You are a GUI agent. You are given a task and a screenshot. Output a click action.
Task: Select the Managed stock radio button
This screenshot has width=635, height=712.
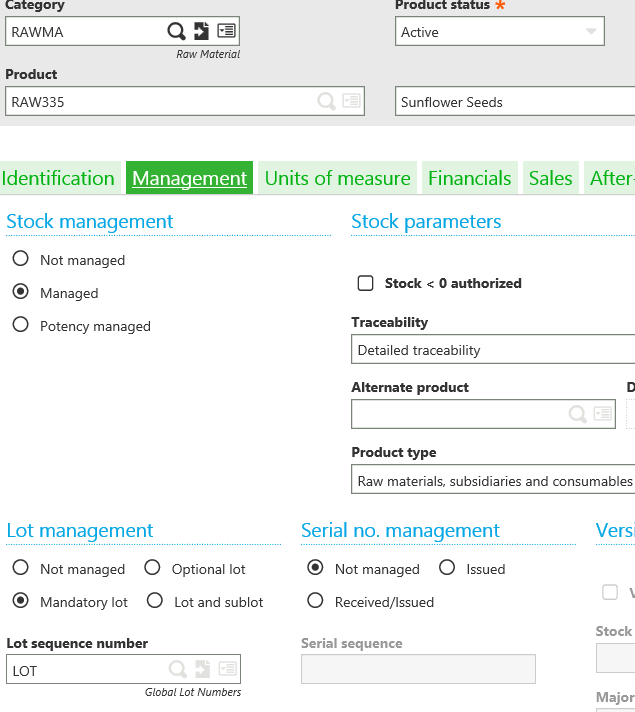(20, 292)
